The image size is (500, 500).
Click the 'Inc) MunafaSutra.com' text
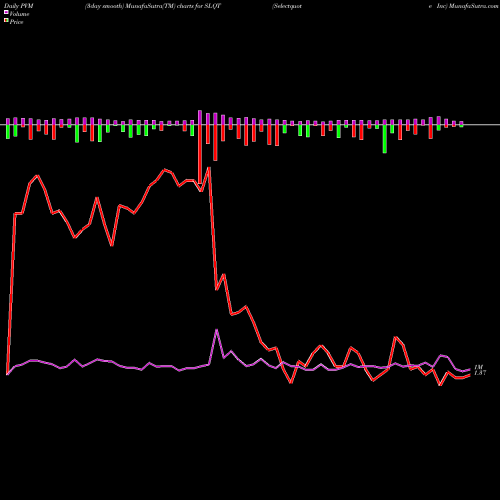click(x=467, y=6)
